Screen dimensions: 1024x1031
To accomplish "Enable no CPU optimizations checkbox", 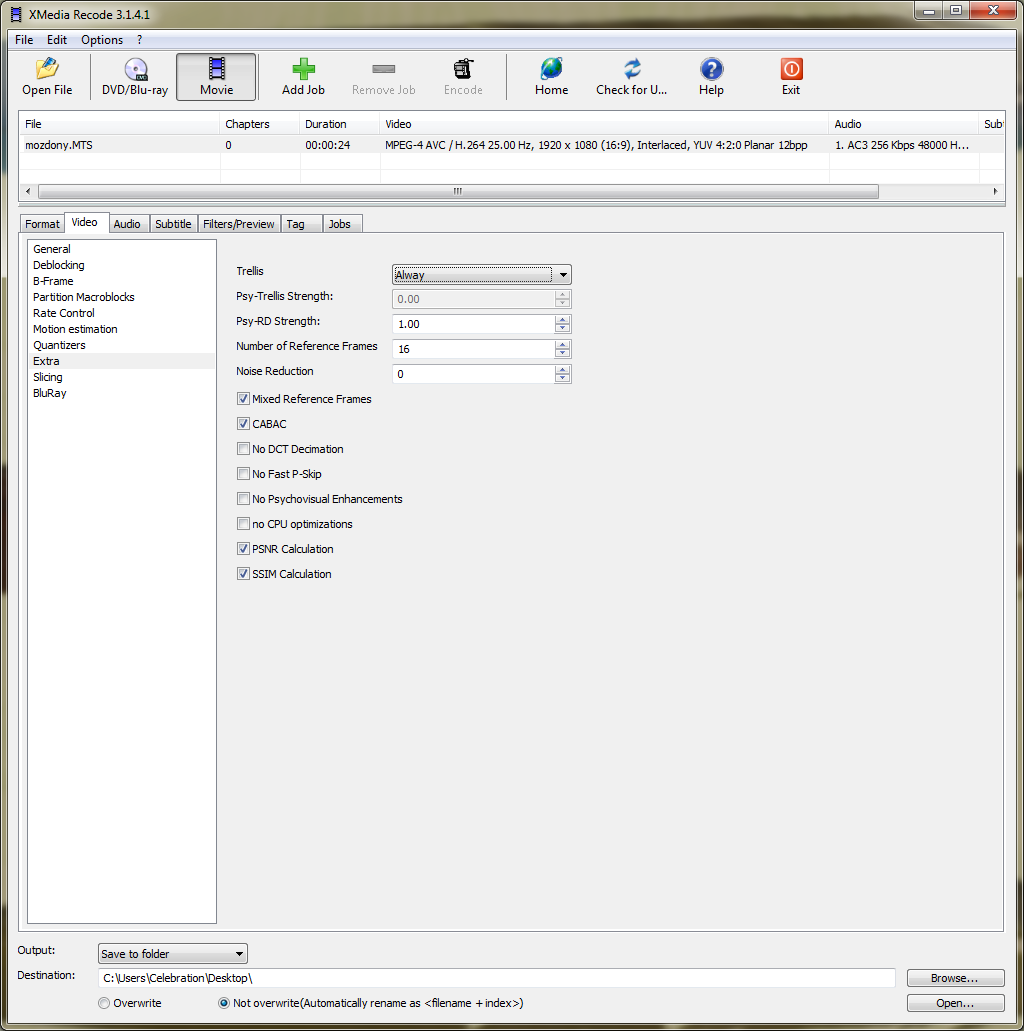I will (x=243, y=524).
